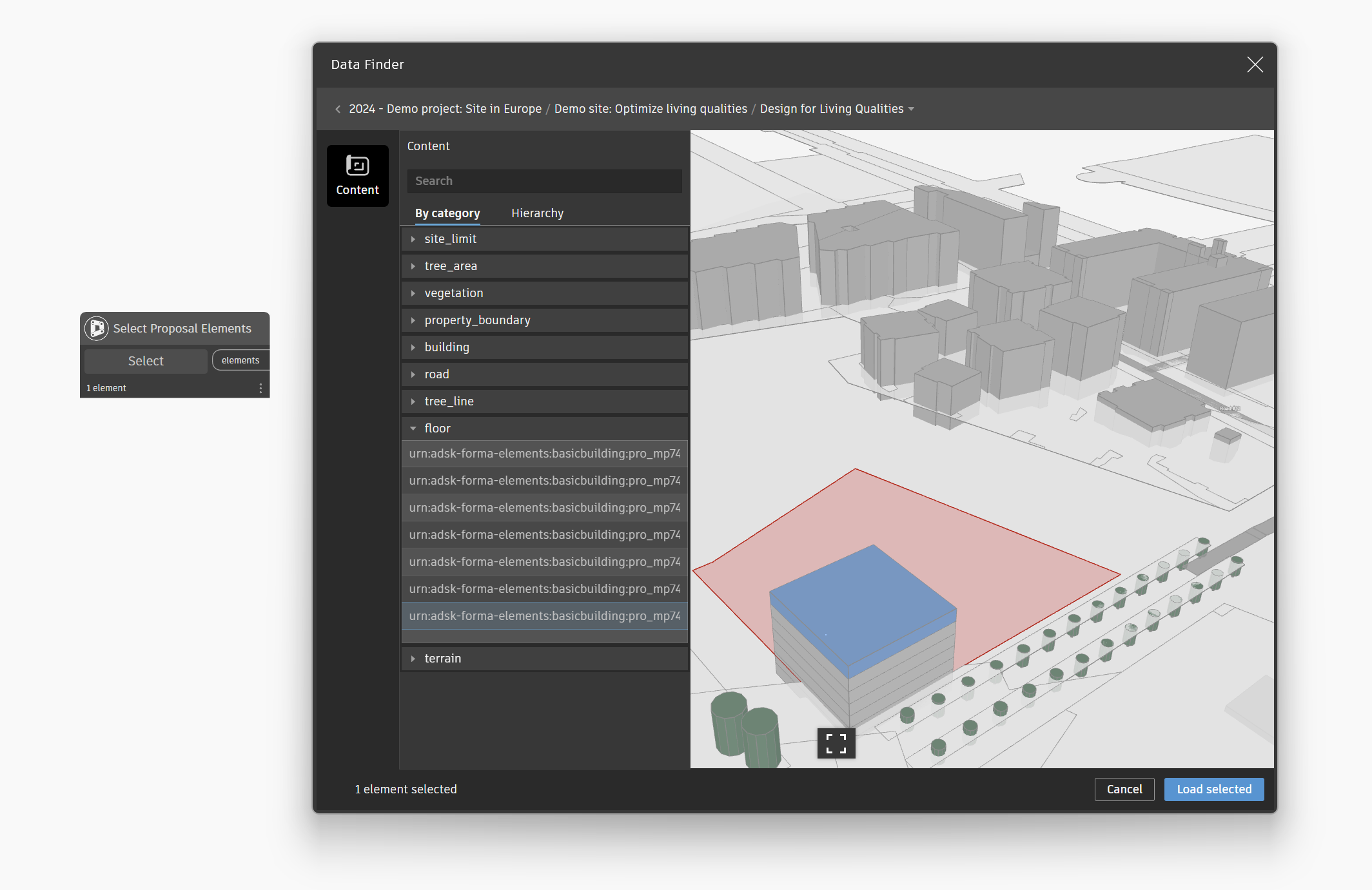Open the node's three-dot options menu

point(260,388)
